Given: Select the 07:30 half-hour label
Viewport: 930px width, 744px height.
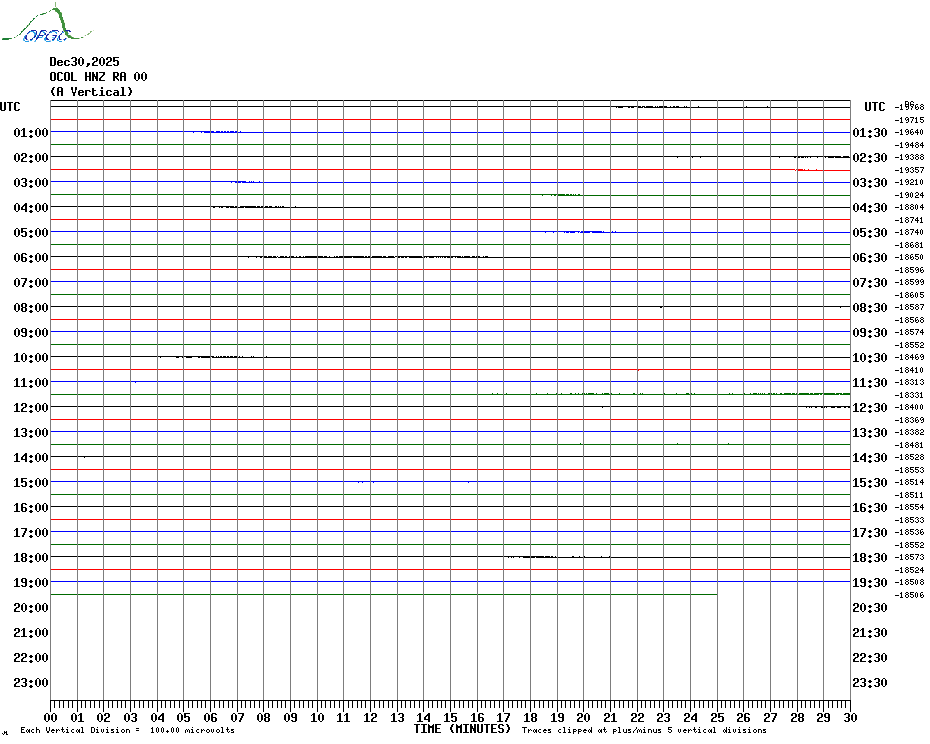Looking at the screenshot, I should (x=870, y=282).
